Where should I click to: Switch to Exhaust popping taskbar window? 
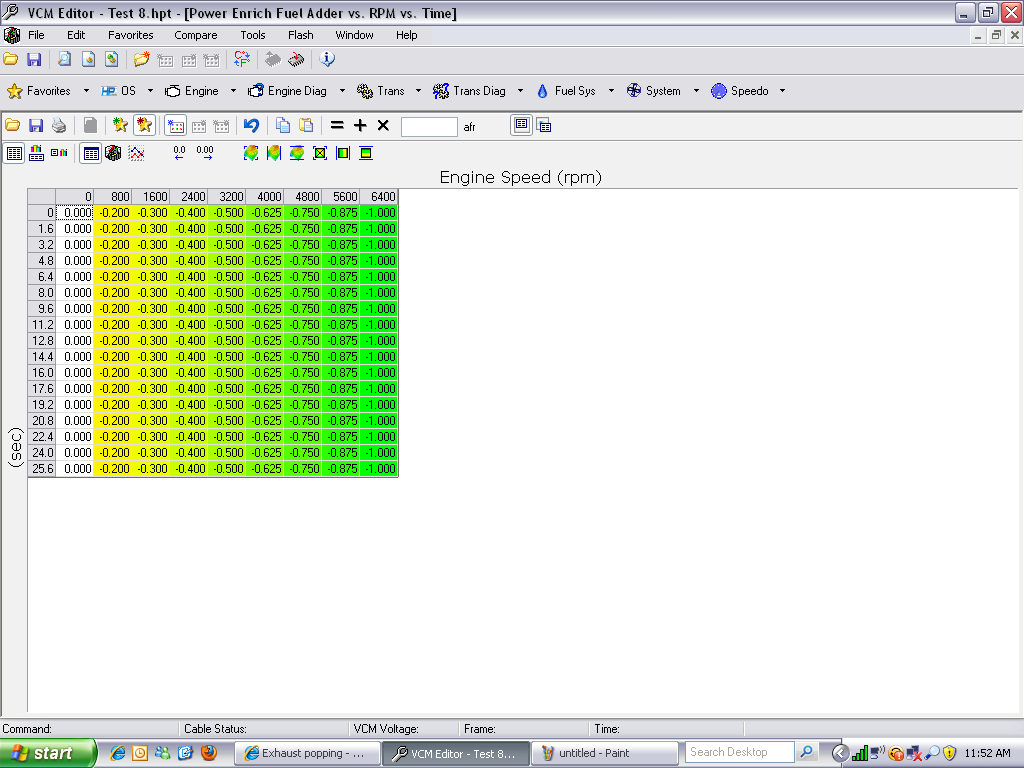tap(306, 753)
